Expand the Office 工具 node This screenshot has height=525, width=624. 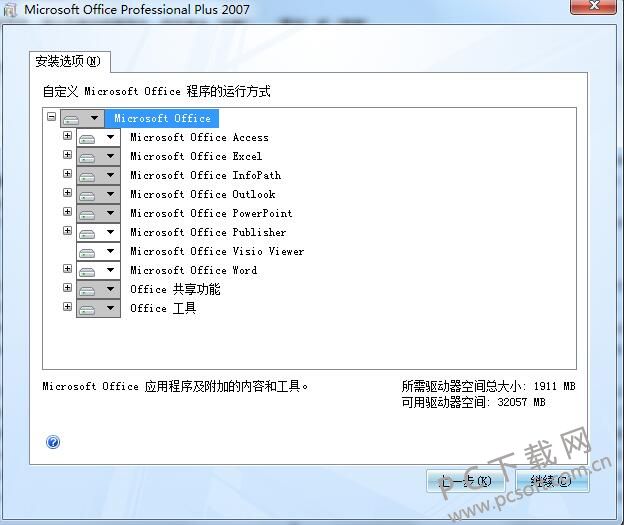(67, 306)
